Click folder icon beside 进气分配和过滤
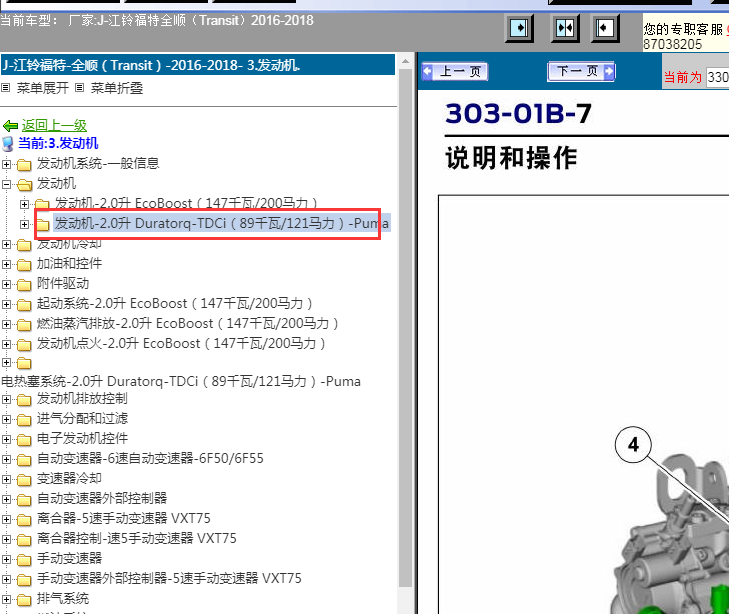The height and width of the screenshot is (614, 729). (24, 420)
